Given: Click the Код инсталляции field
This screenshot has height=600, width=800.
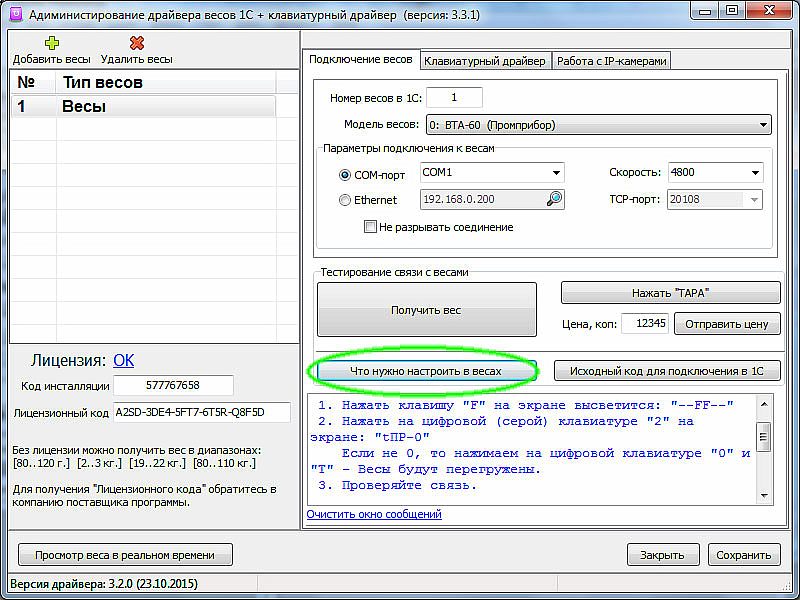Looking at the screenshot, I should (173, 385).
